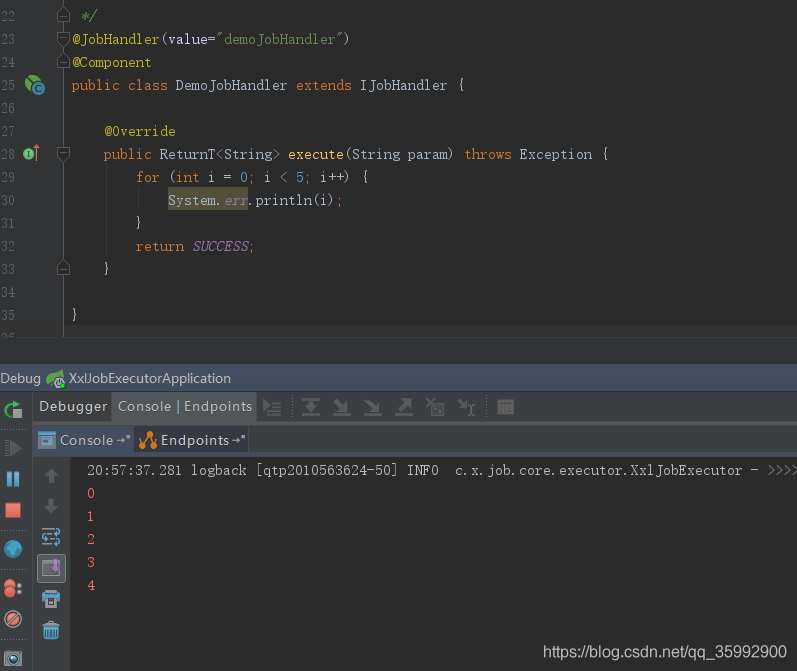Click the Force Step Into icon
The width and height of the screenshot is (797, 671).
[x=373, y=407]
